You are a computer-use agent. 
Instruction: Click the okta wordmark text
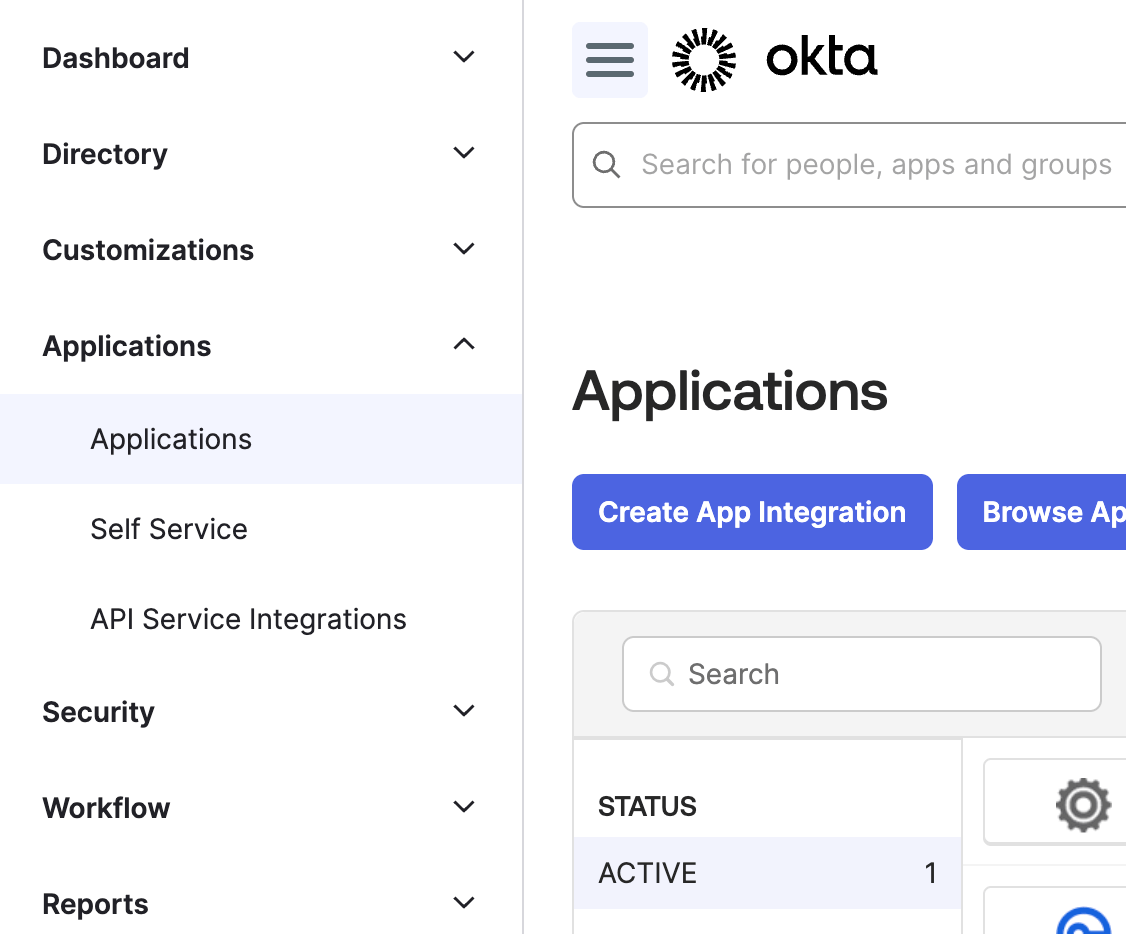coord(822,57)
